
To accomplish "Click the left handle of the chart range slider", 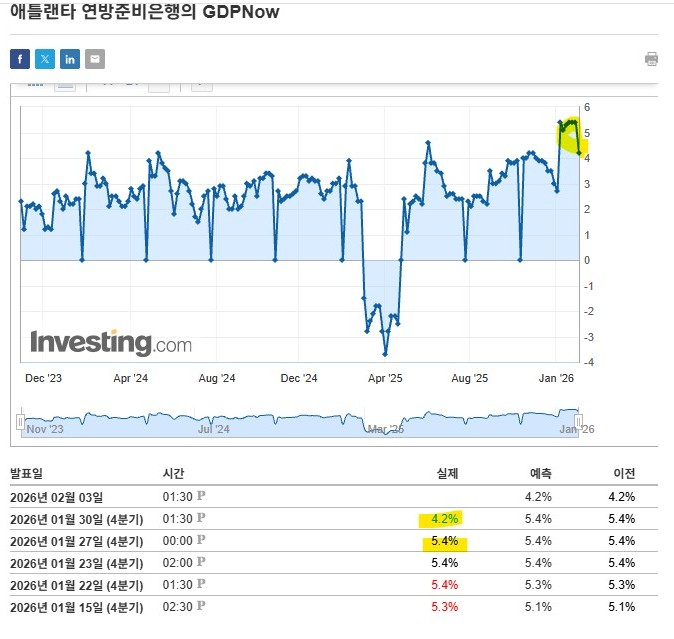I will coord(19,420).
